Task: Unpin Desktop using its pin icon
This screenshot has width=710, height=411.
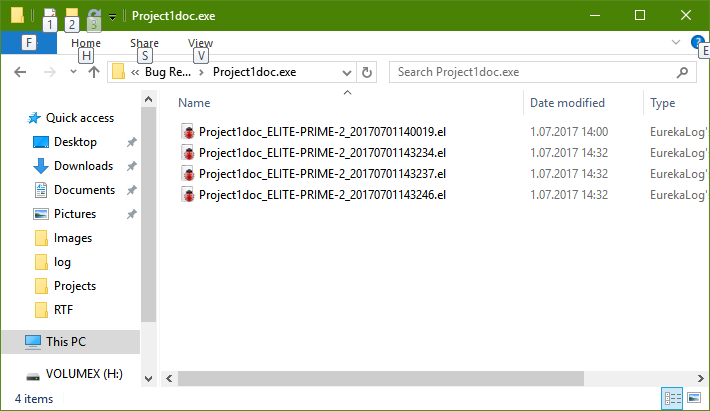Action: tap(132, 142)
